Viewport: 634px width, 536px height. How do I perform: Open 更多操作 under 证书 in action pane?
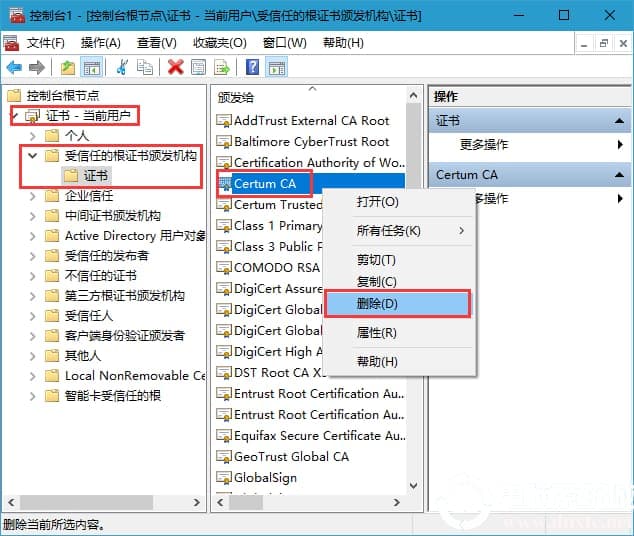coord(530,145)
